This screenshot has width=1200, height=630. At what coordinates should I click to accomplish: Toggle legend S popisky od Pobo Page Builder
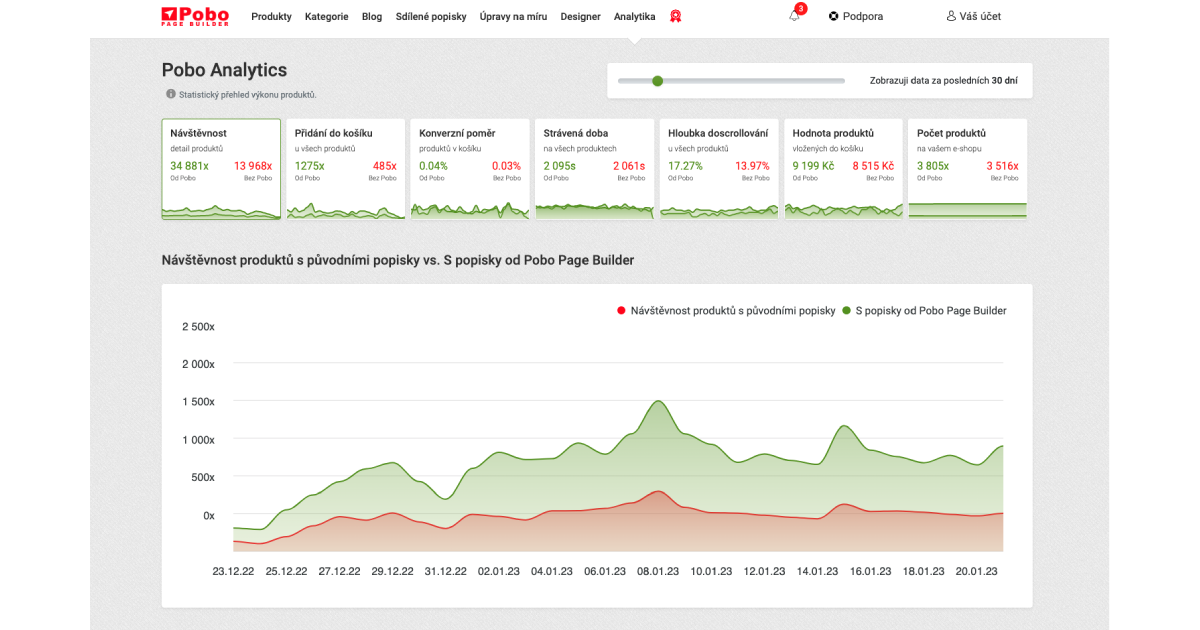click(x=924, y=311)
